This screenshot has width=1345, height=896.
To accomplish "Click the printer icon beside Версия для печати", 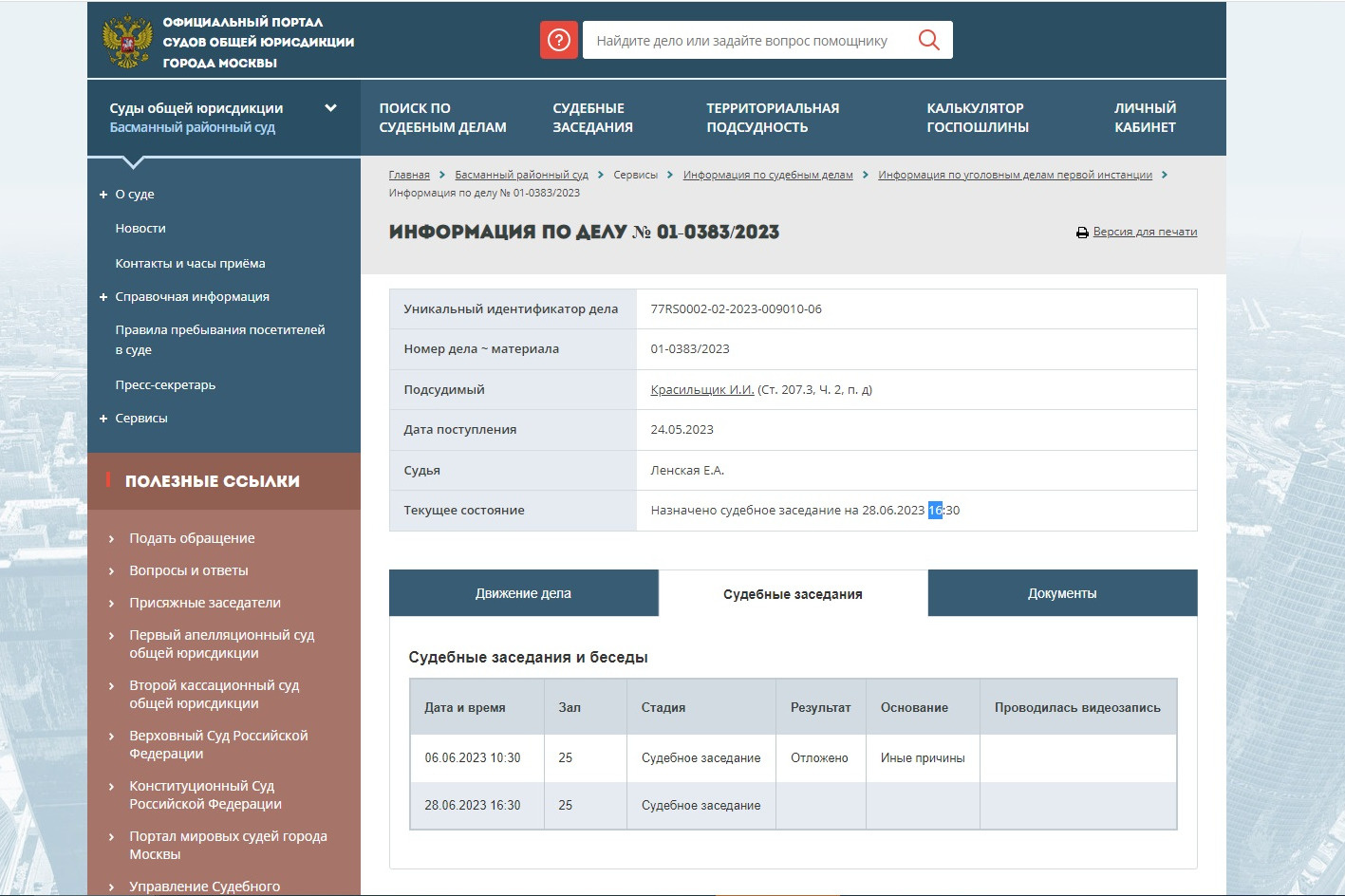I will [x=1082, y=233].
